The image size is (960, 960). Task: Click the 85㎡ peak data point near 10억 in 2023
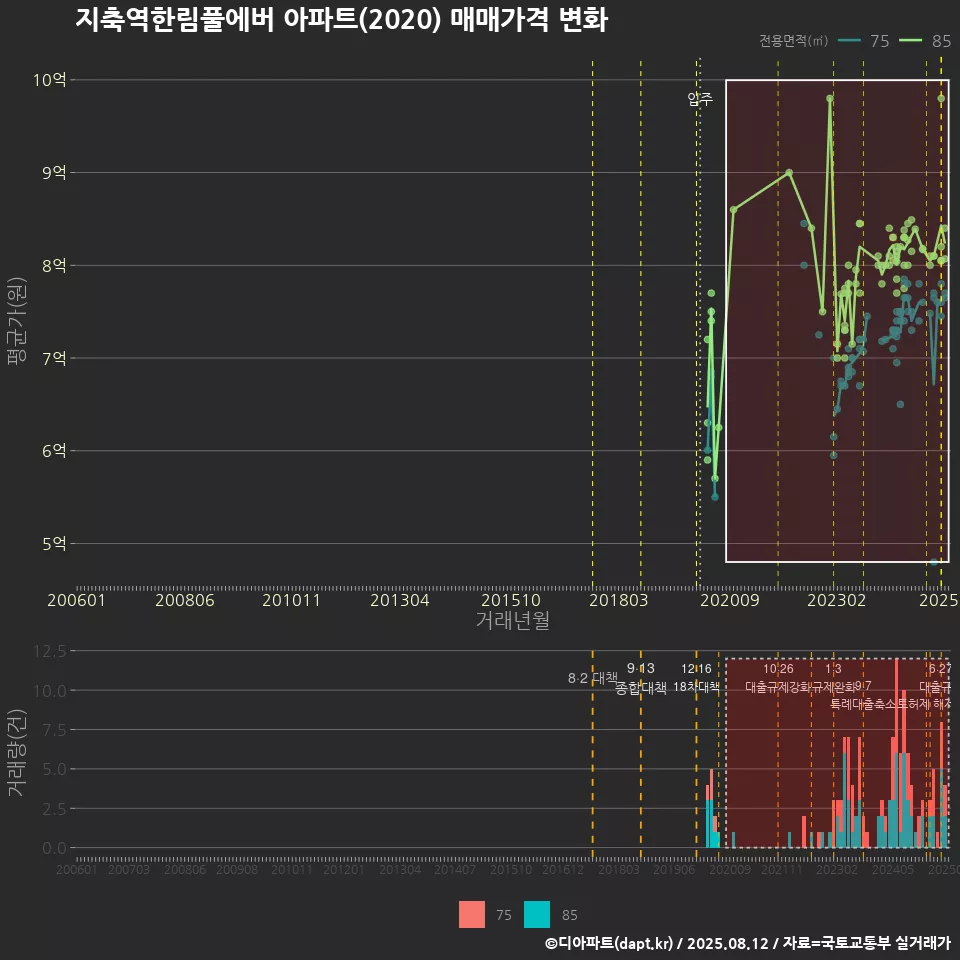(x=830, y=98)
